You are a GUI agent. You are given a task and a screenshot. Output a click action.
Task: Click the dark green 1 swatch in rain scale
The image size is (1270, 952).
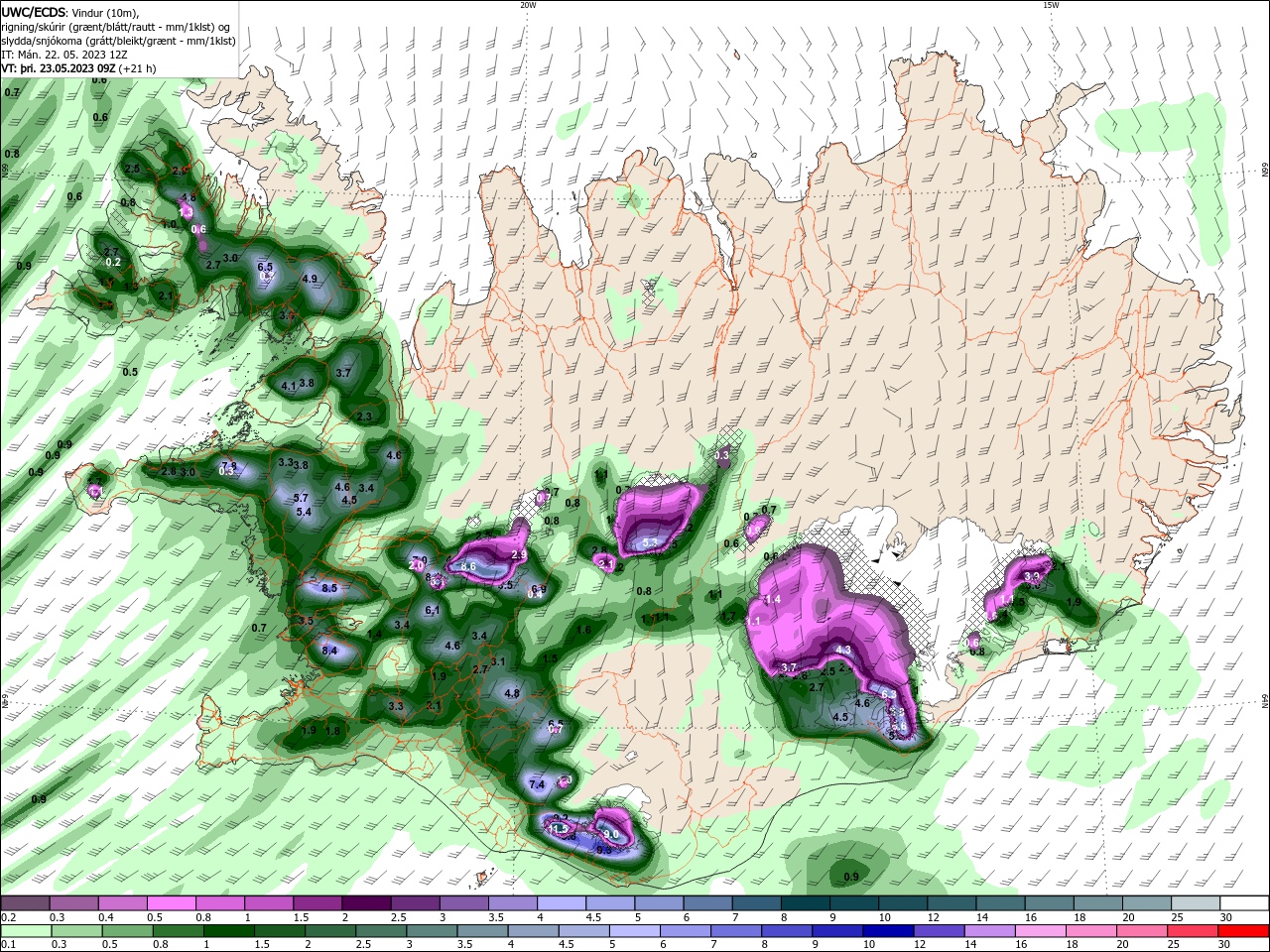tap(228, 931)
